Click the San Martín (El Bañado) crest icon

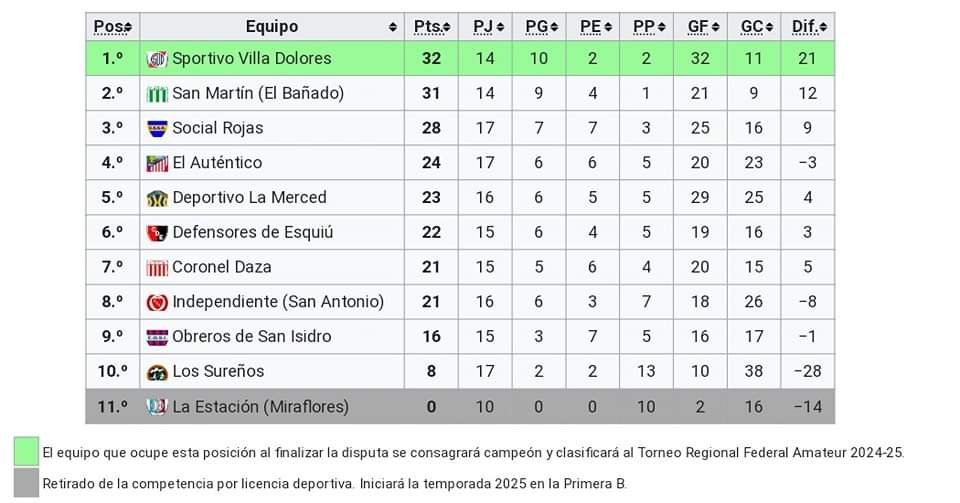tap(157, 94)
